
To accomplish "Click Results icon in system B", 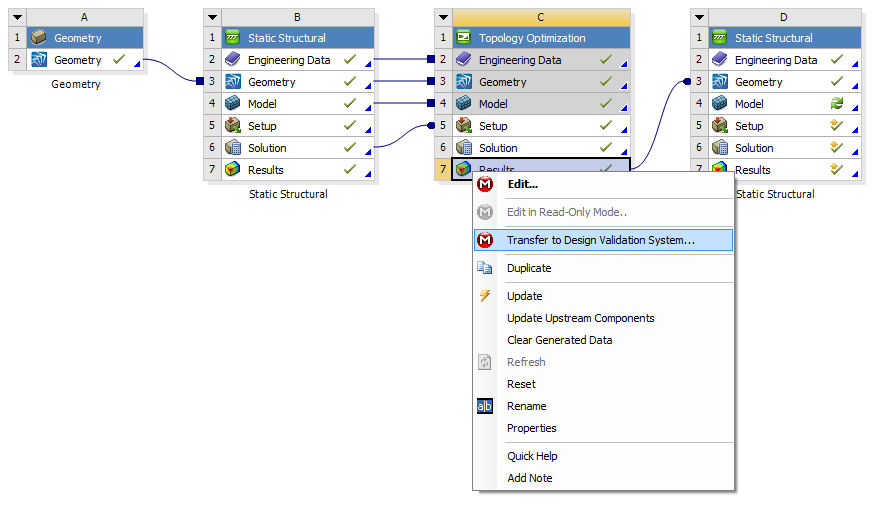I will point(233,169).
